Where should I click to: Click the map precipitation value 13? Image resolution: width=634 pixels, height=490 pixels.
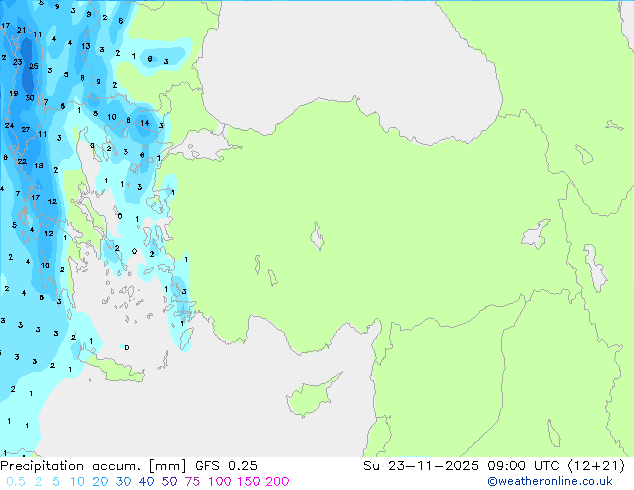(x=86, y=46)
